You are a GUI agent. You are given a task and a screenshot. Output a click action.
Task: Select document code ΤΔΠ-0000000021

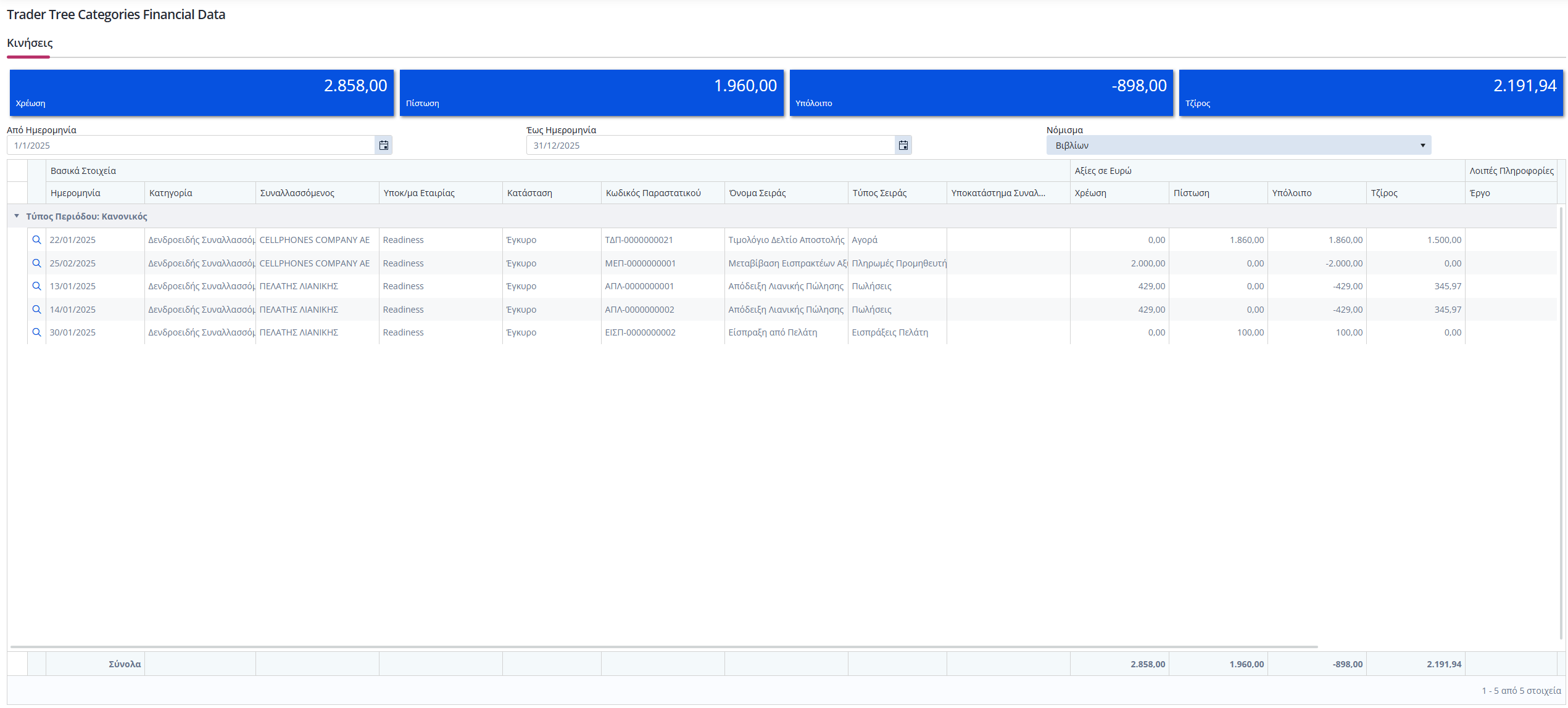click(x=639, y=240)
